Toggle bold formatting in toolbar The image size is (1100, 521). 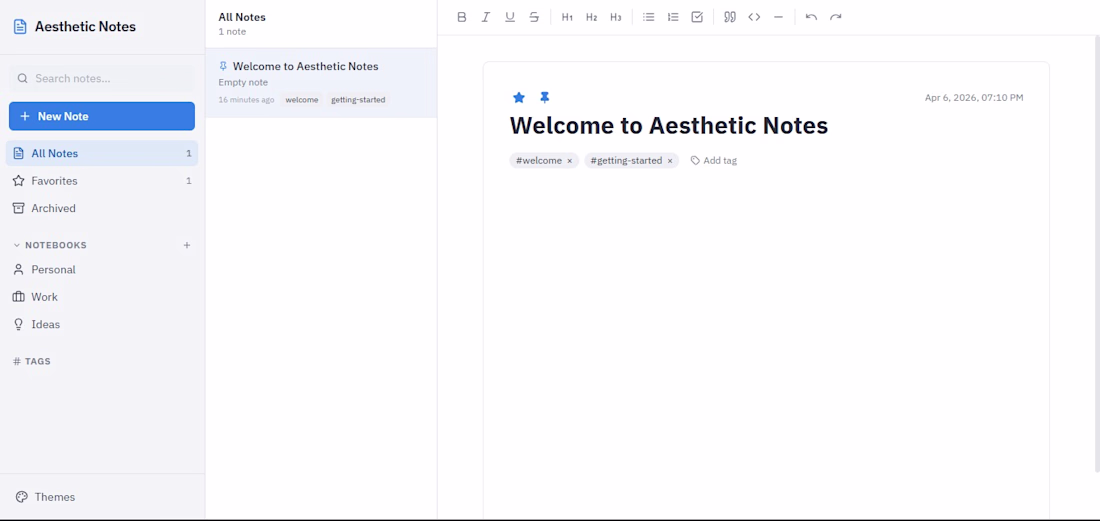click(x=462, y=17)
